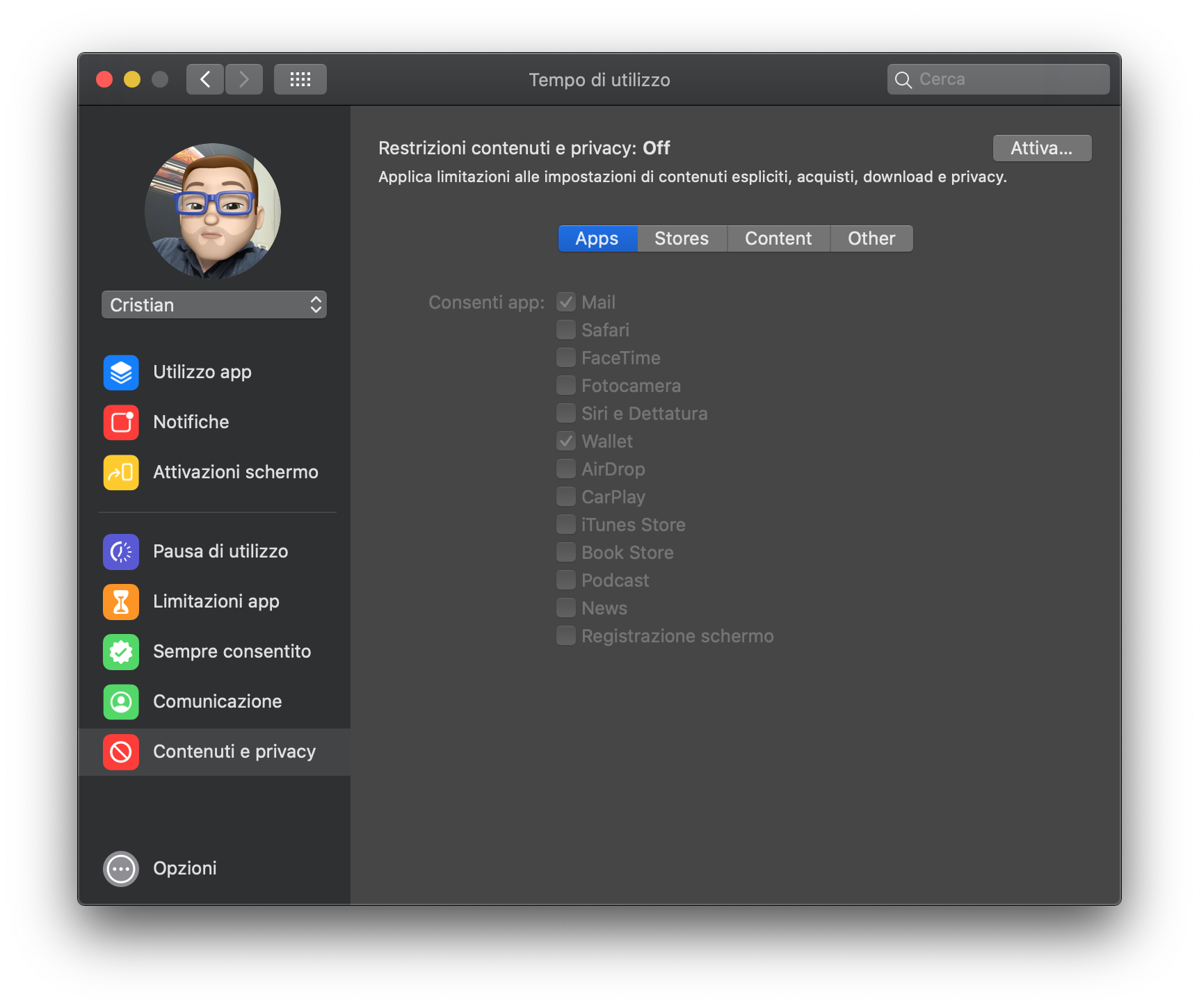Toggle the Mail checkbox
Viewport: 1199px width, 1008px height.
566,302
